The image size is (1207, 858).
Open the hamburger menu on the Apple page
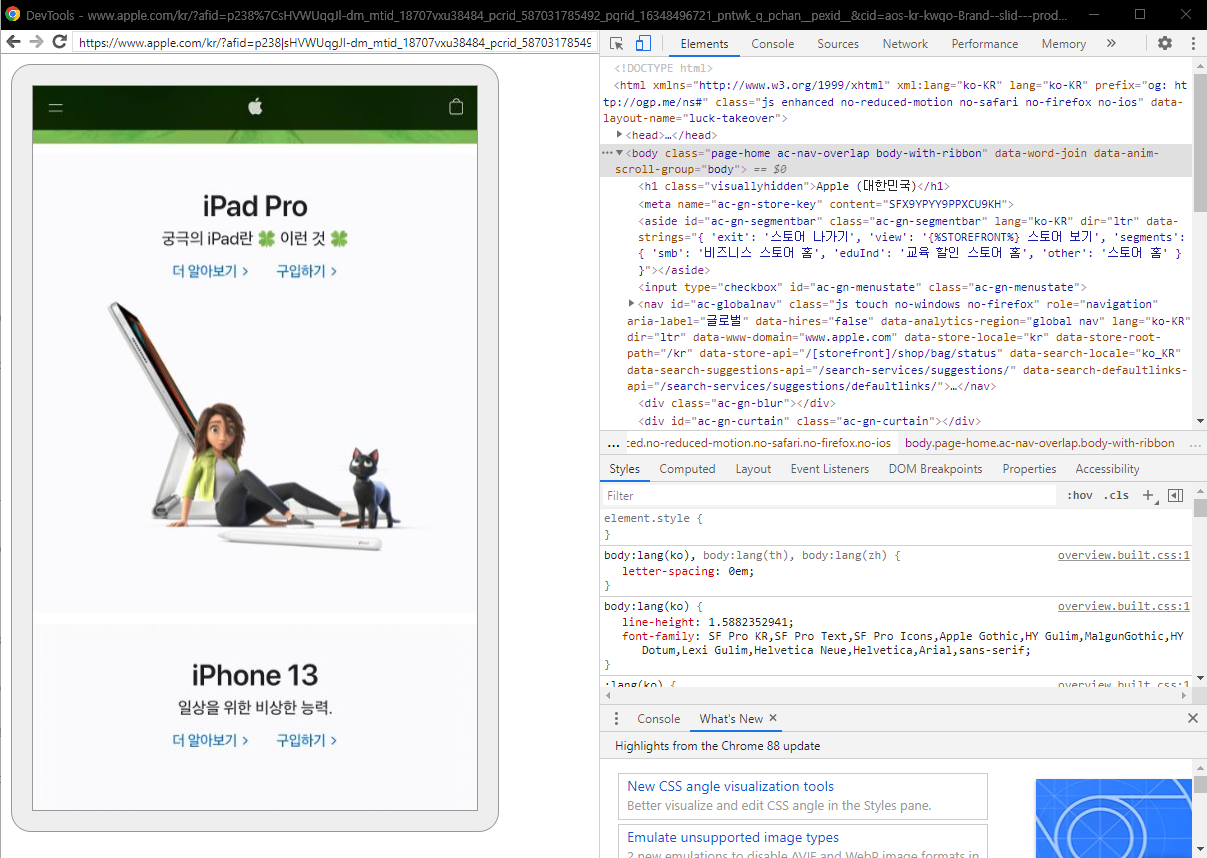tap(56, 108)
